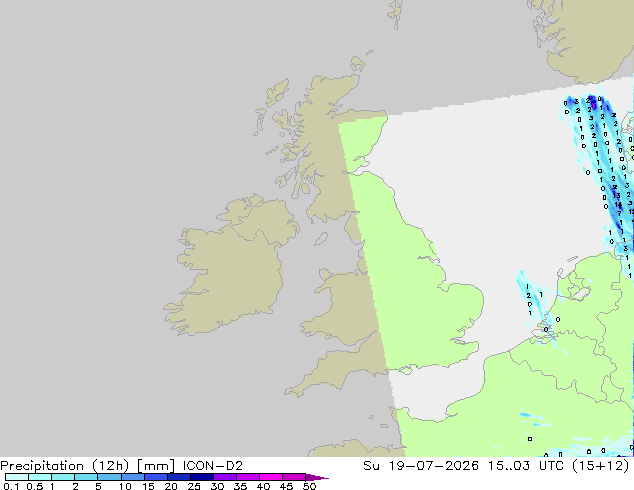Click the '35' legend scale label
The height and width of the screenshot is (490, 634).
point(240,486)
